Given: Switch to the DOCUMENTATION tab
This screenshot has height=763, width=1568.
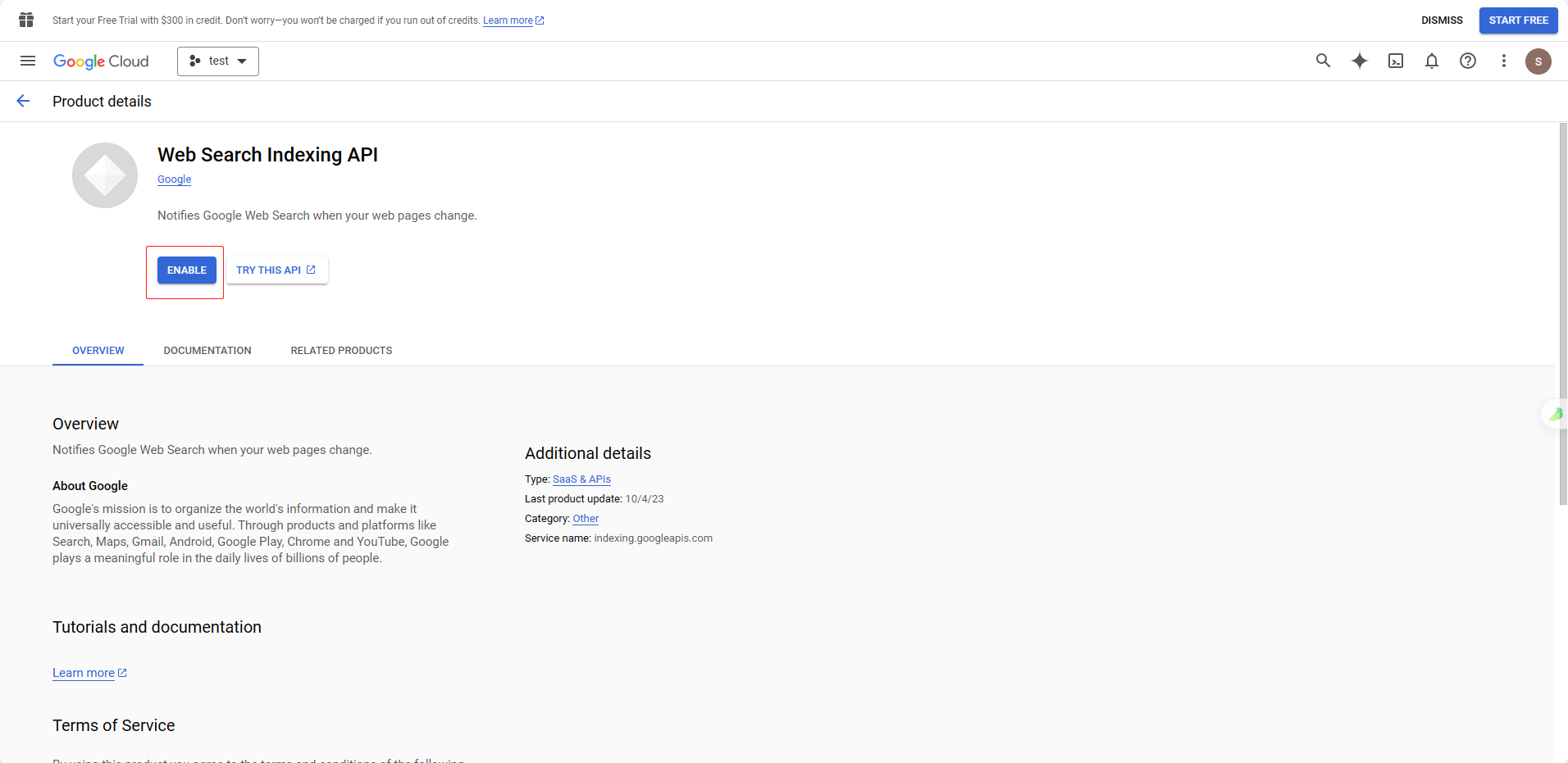Looking at the screenshot, I should pos(207,351).
